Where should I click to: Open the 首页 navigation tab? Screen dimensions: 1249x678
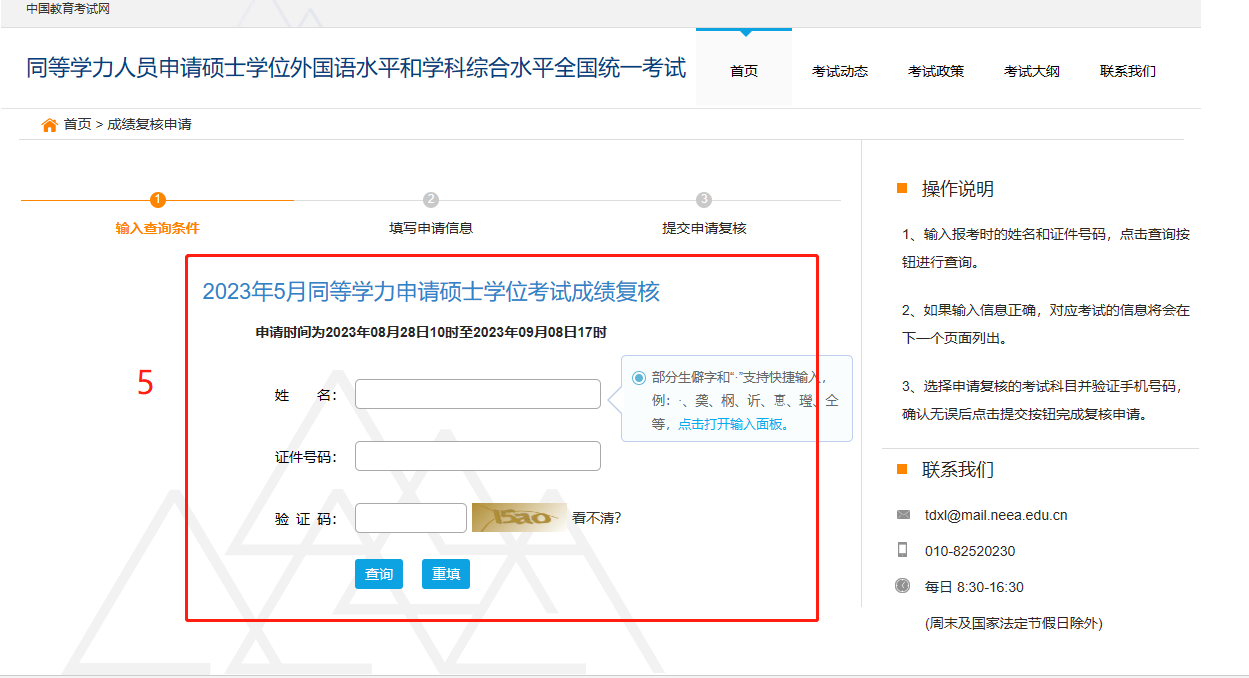pyautogui.click(x=743, y=71)
